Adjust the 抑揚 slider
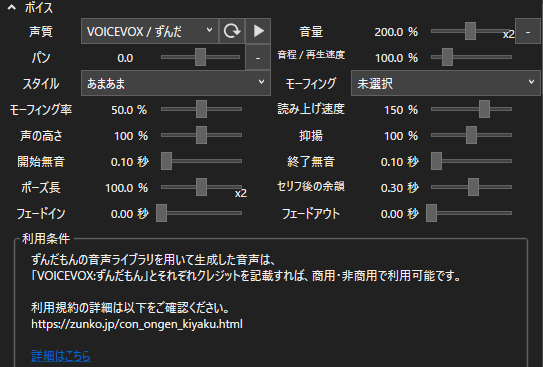 pyautogui.click(x=471, y=135)
